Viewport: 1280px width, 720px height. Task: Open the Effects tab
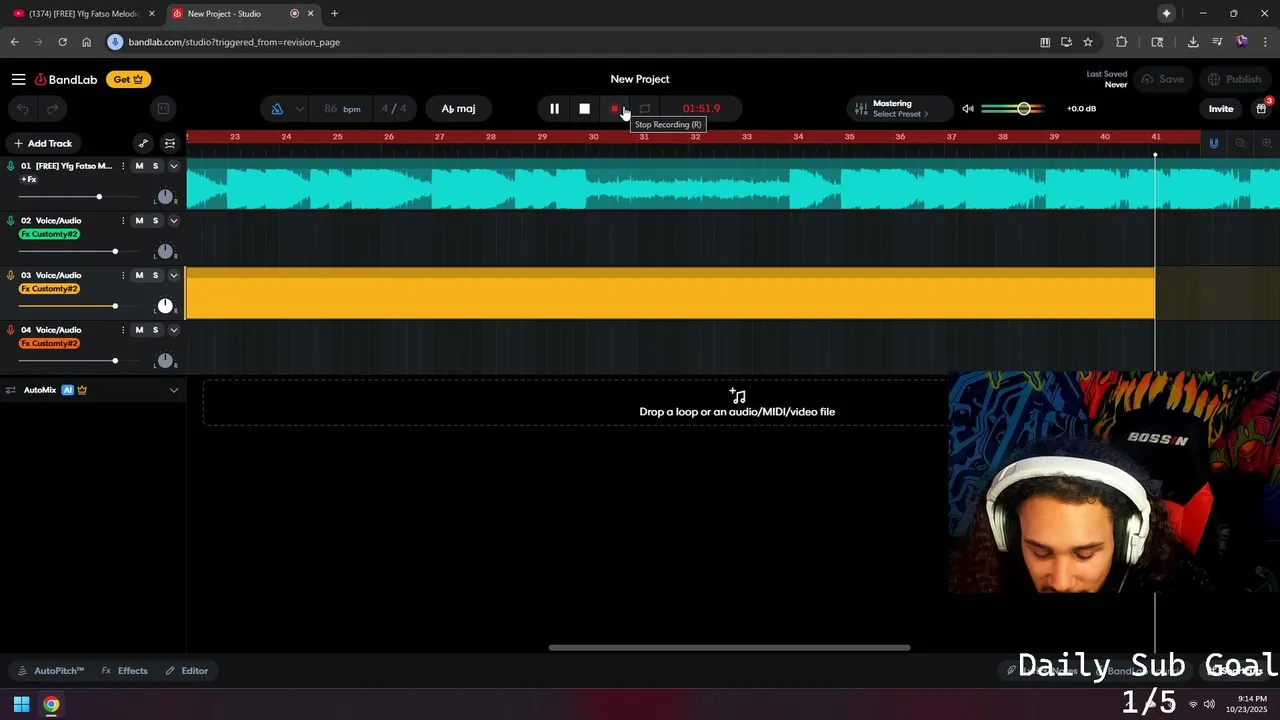125,671
